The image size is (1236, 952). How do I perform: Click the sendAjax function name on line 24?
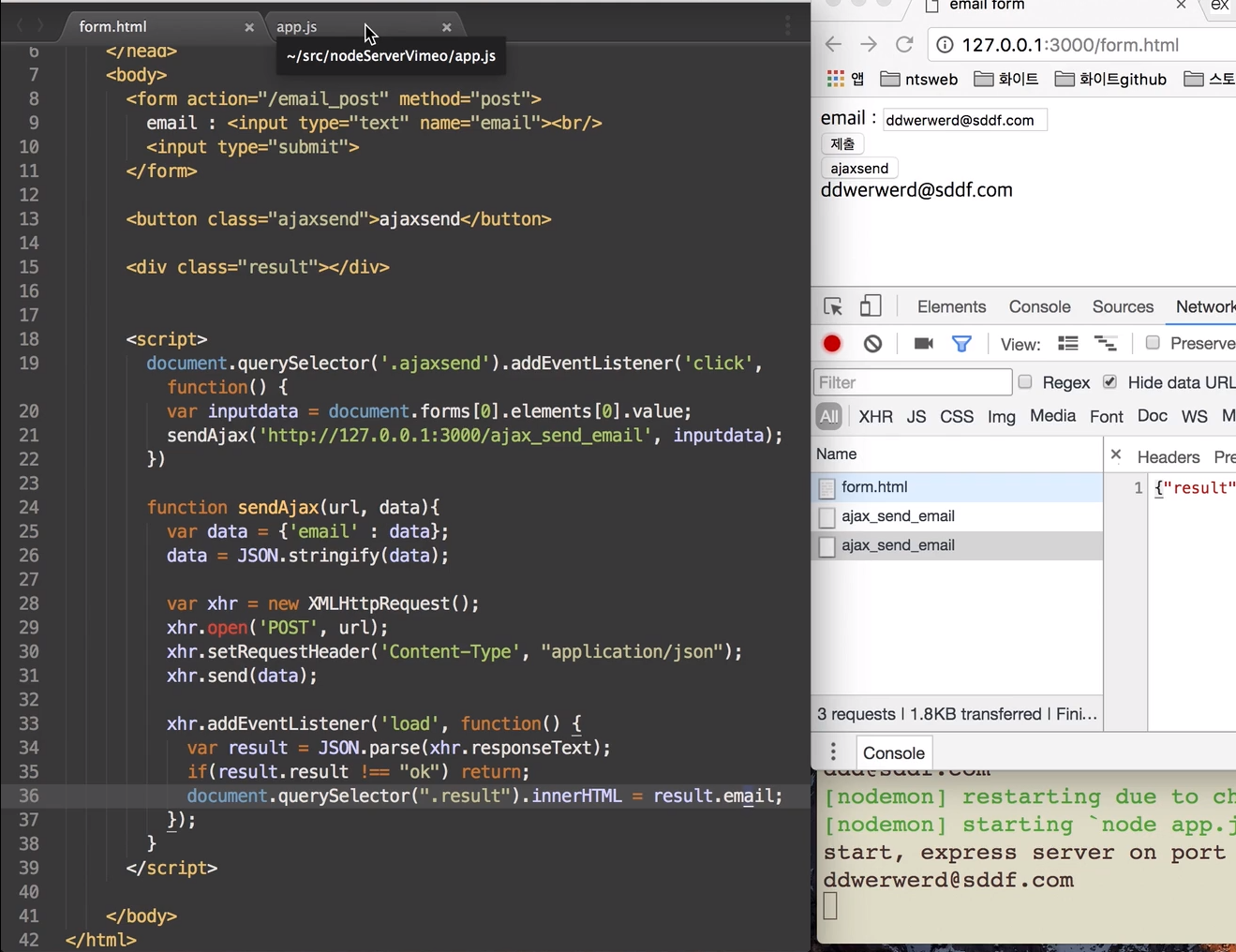[278, 507]
